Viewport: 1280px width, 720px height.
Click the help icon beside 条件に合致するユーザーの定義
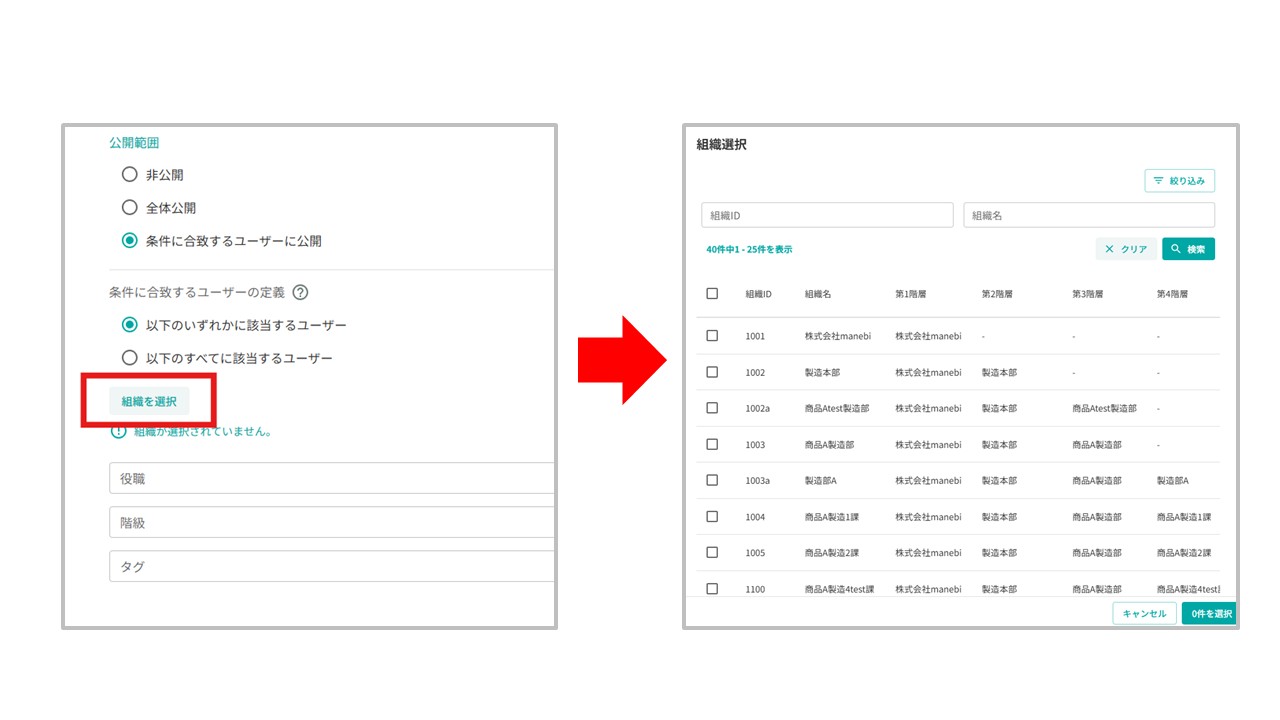point(300,293)
